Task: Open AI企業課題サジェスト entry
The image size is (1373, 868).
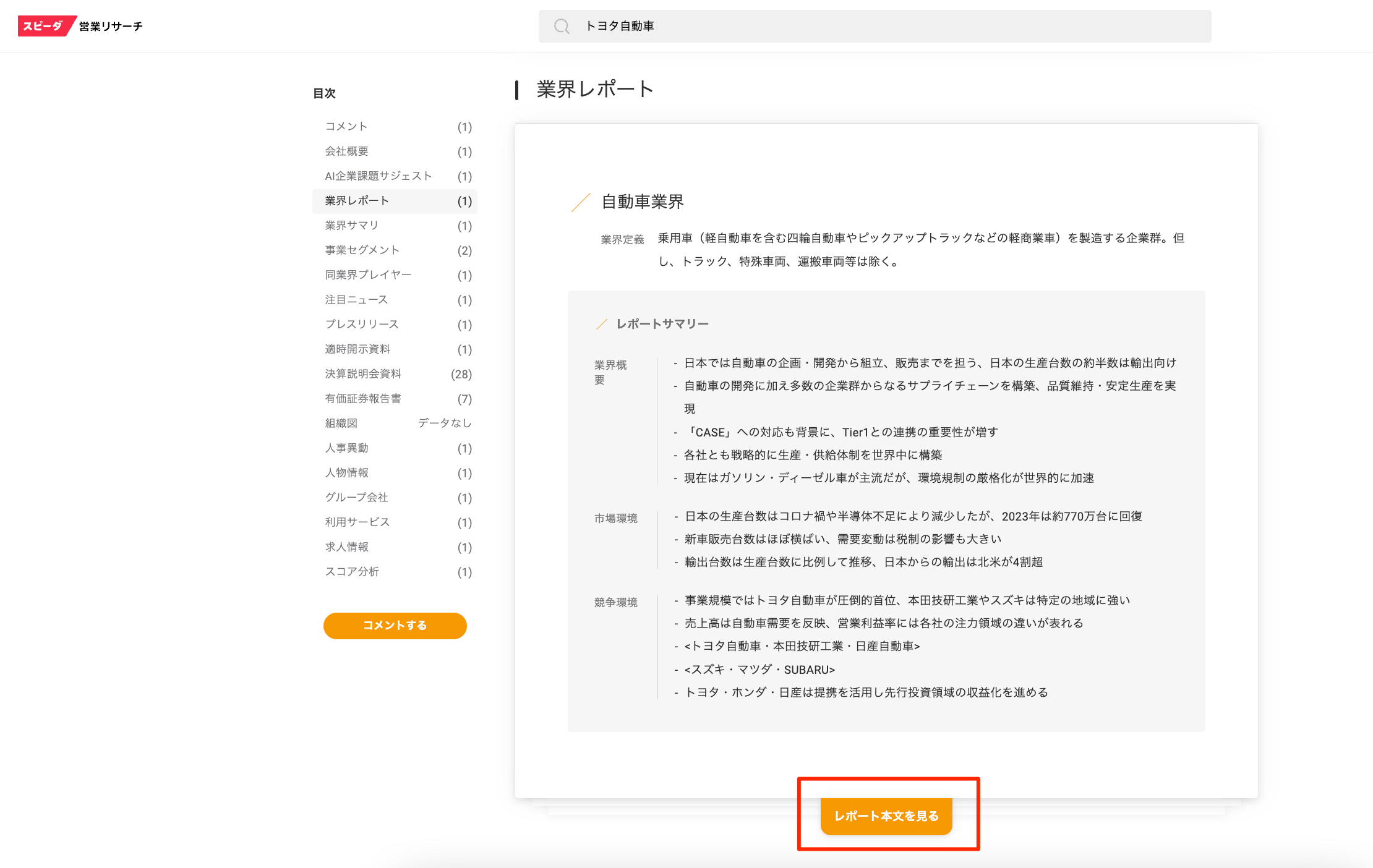Action: 379,176
